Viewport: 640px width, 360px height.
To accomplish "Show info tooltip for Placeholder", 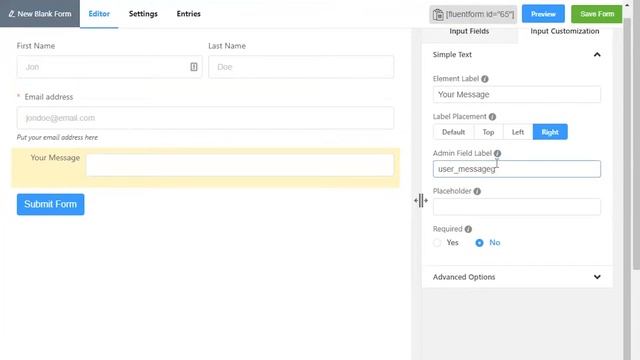I will [x=477, y=191].
